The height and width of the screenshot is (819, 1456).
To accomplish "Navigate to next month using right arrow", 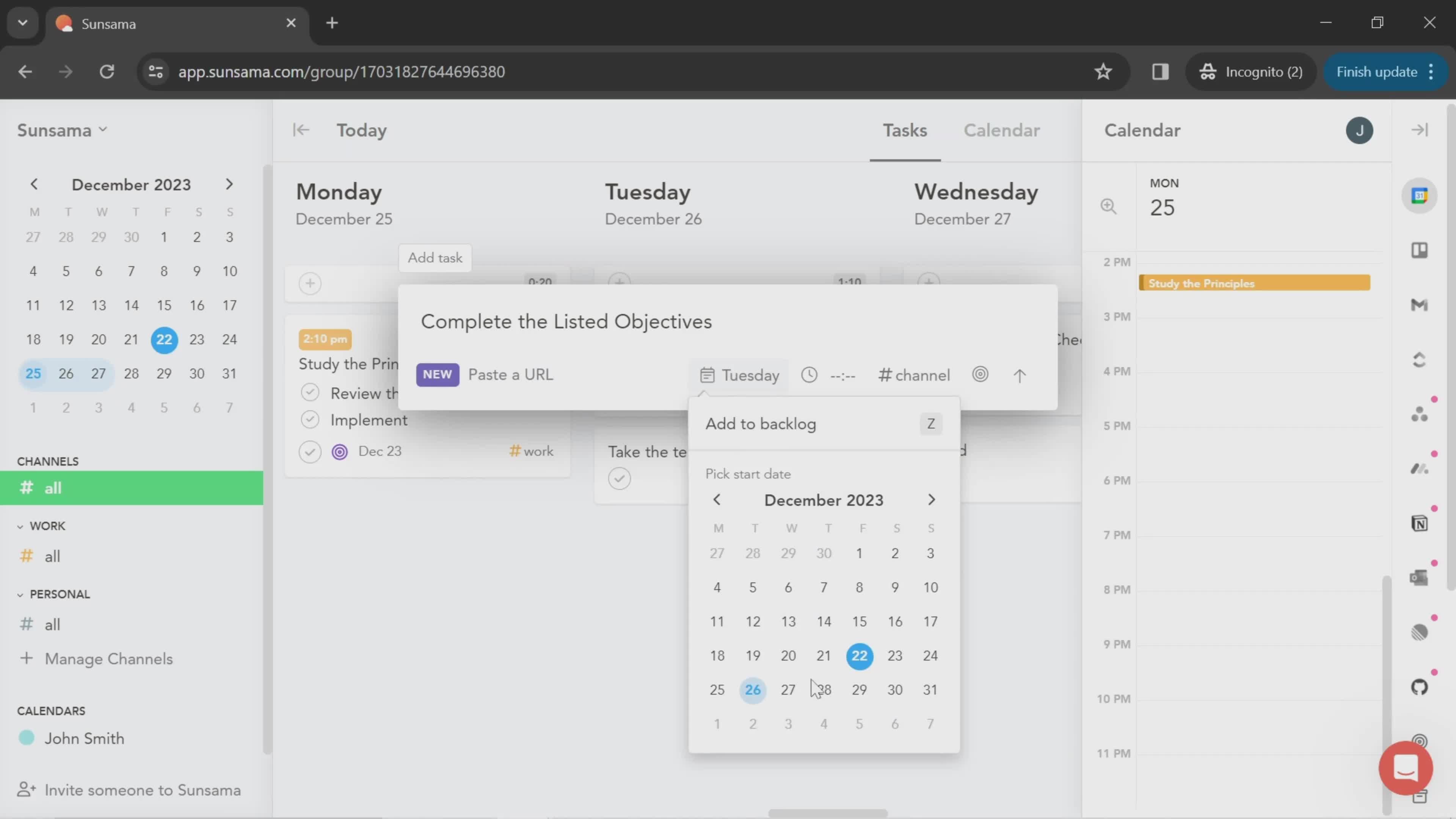I will (931, 500).
